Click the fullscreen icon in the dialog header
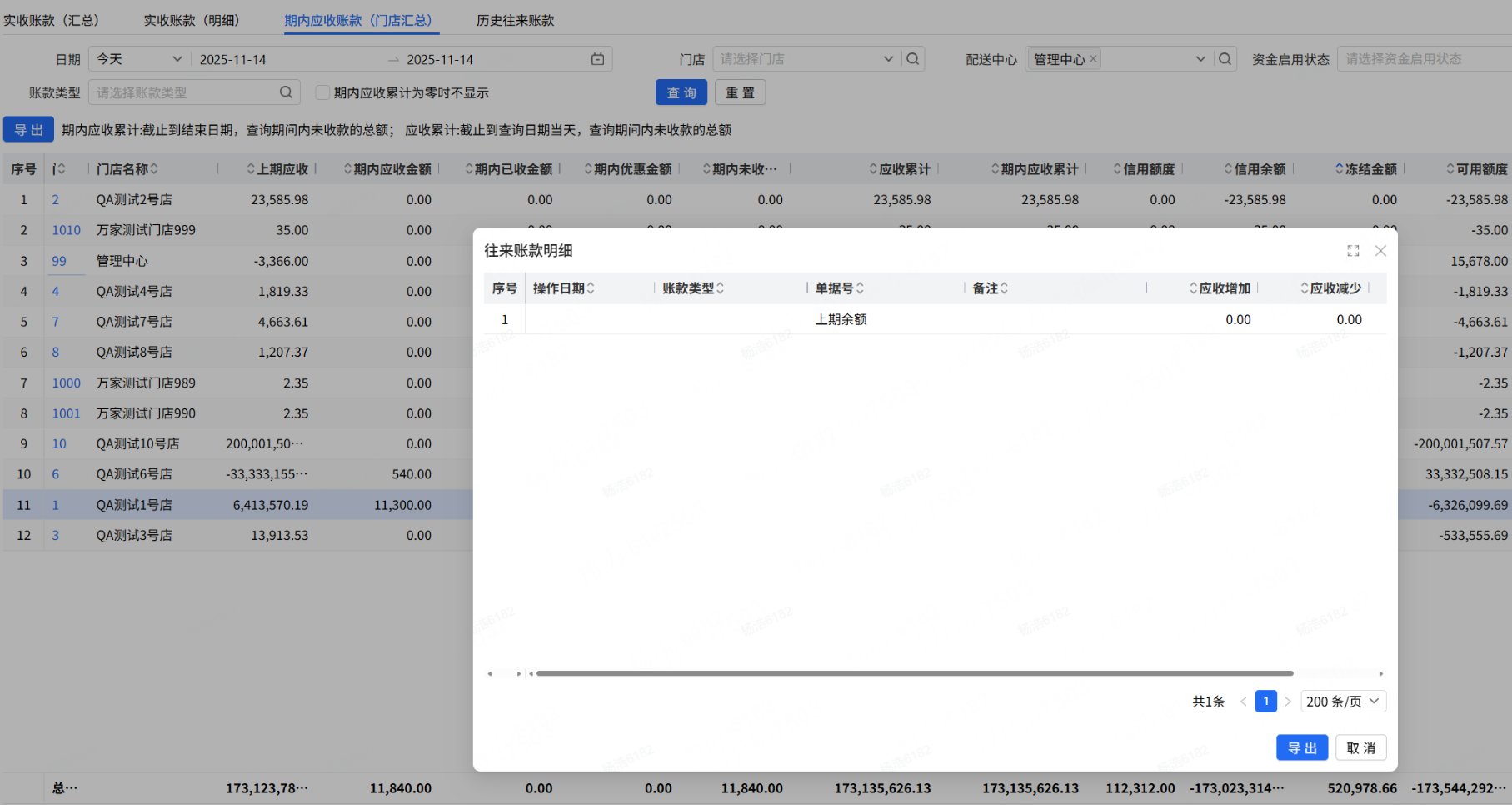1512x805 pixels. (x=1353, y=251)
